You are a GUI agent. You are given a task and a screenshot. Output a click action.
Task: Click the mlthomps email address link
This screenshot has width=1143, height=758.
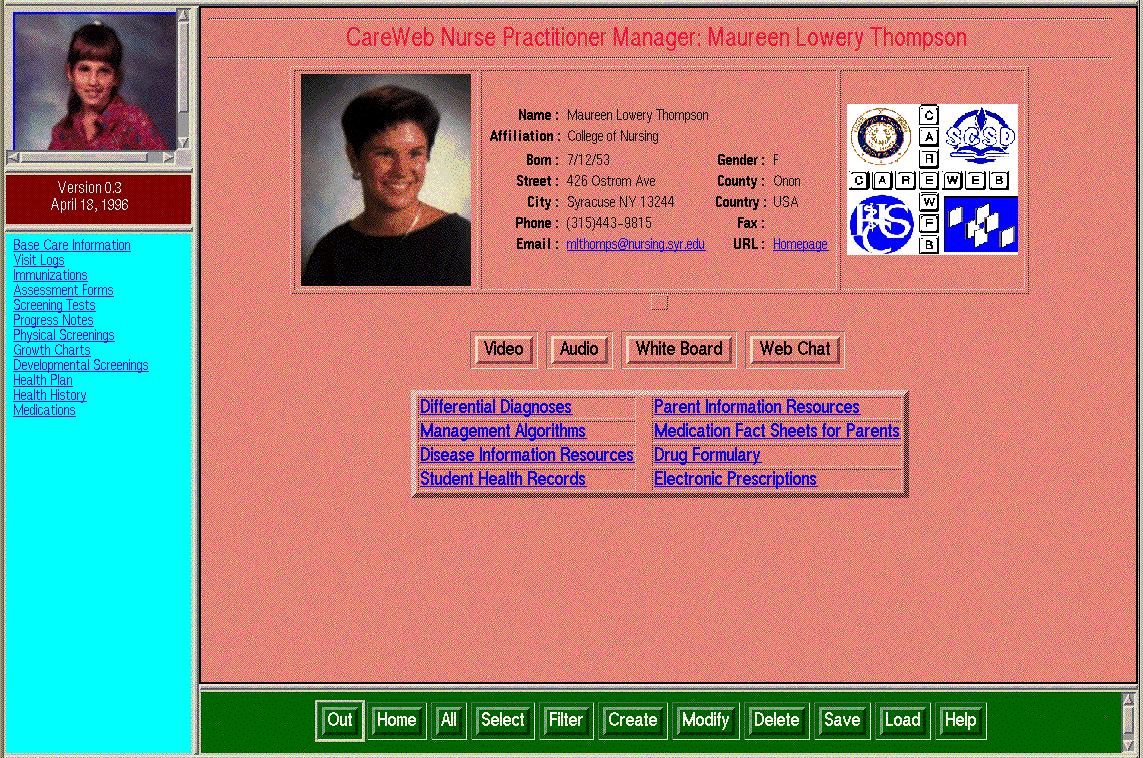636,244
